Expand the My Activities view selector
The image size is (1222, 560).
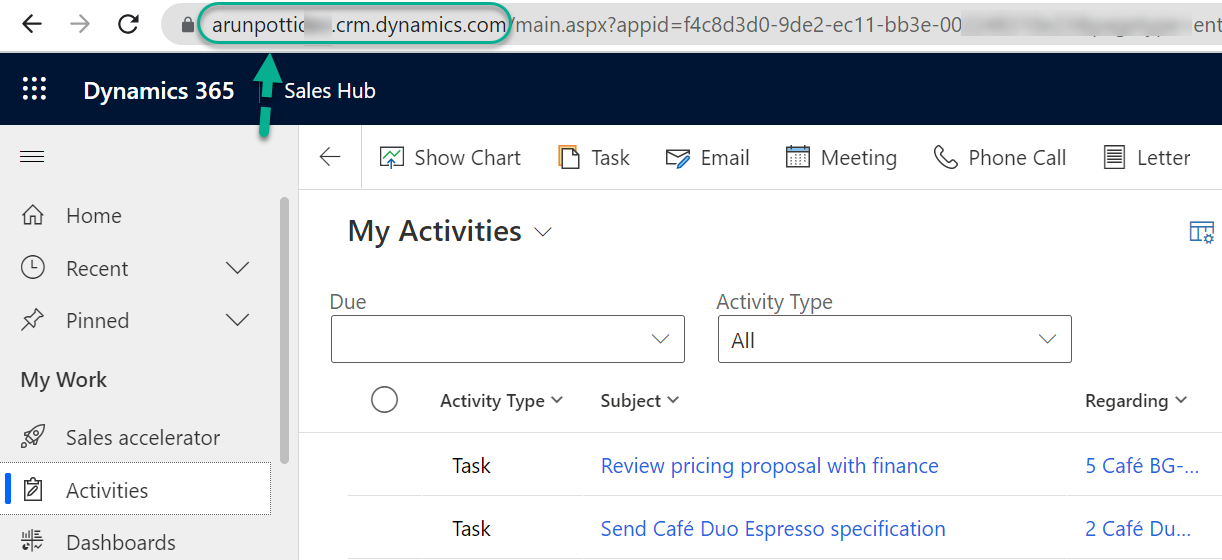[x=543, y=232]
